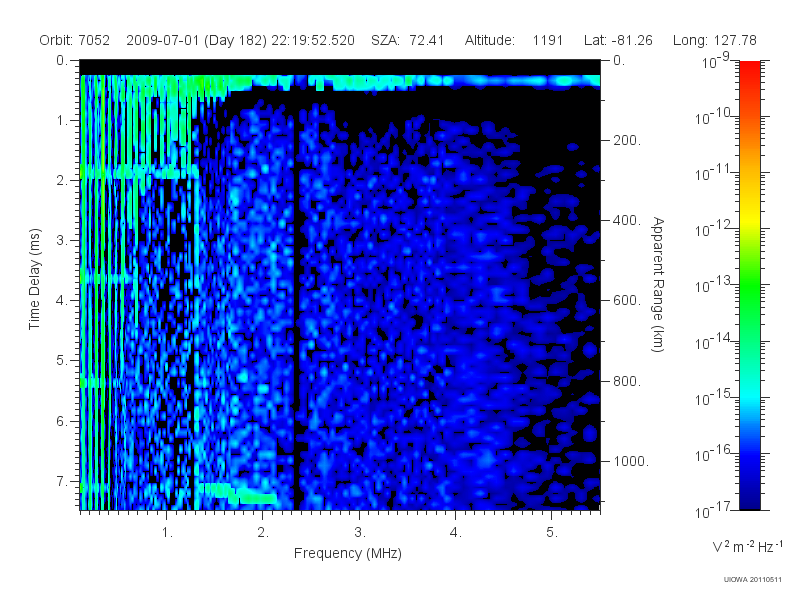
Task: Click the timestamp '22:19:52.520'
Action: click(313, 40)
